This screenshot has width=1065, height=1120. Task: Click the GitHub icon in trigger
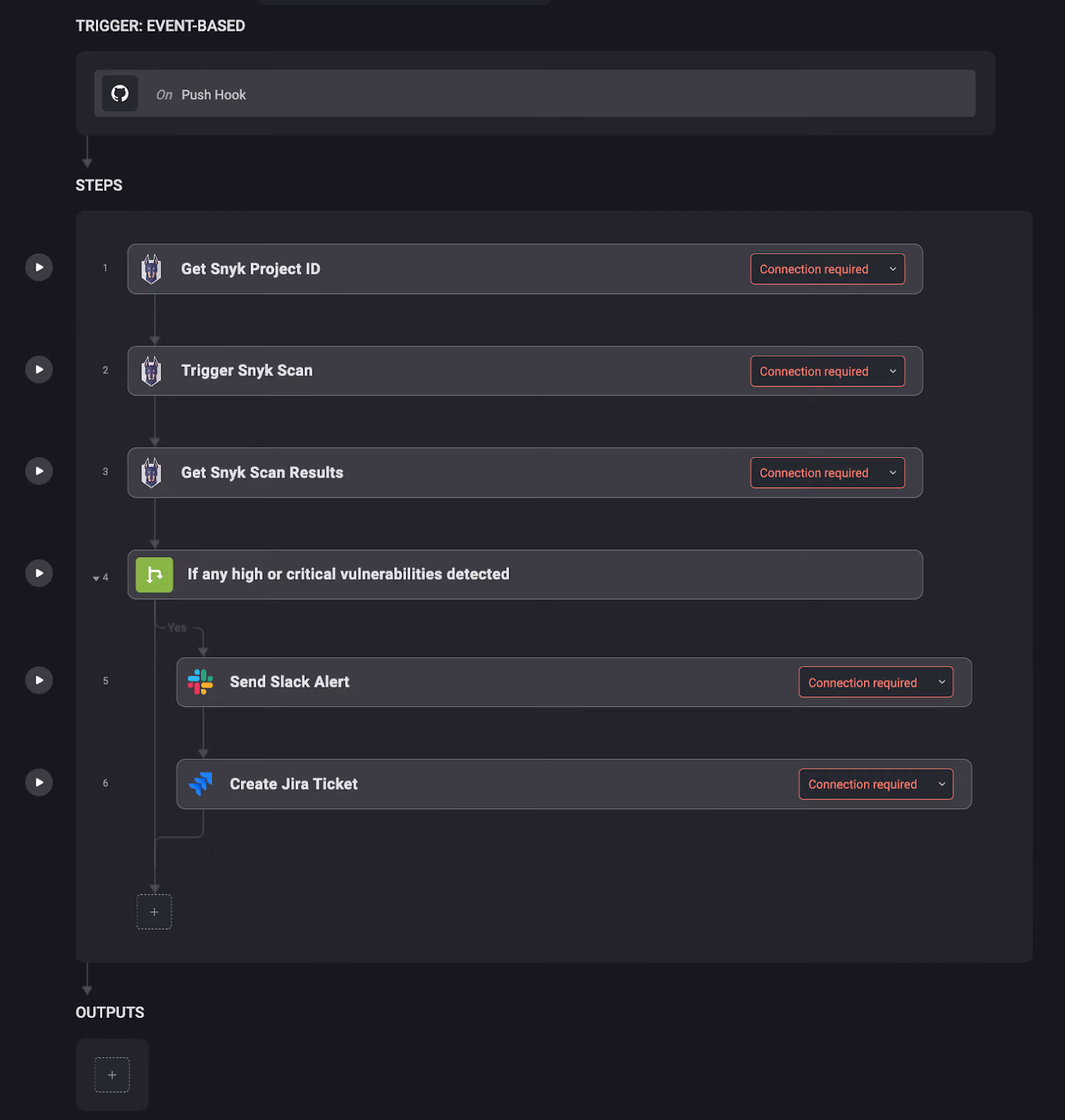[x=120, y=93]
